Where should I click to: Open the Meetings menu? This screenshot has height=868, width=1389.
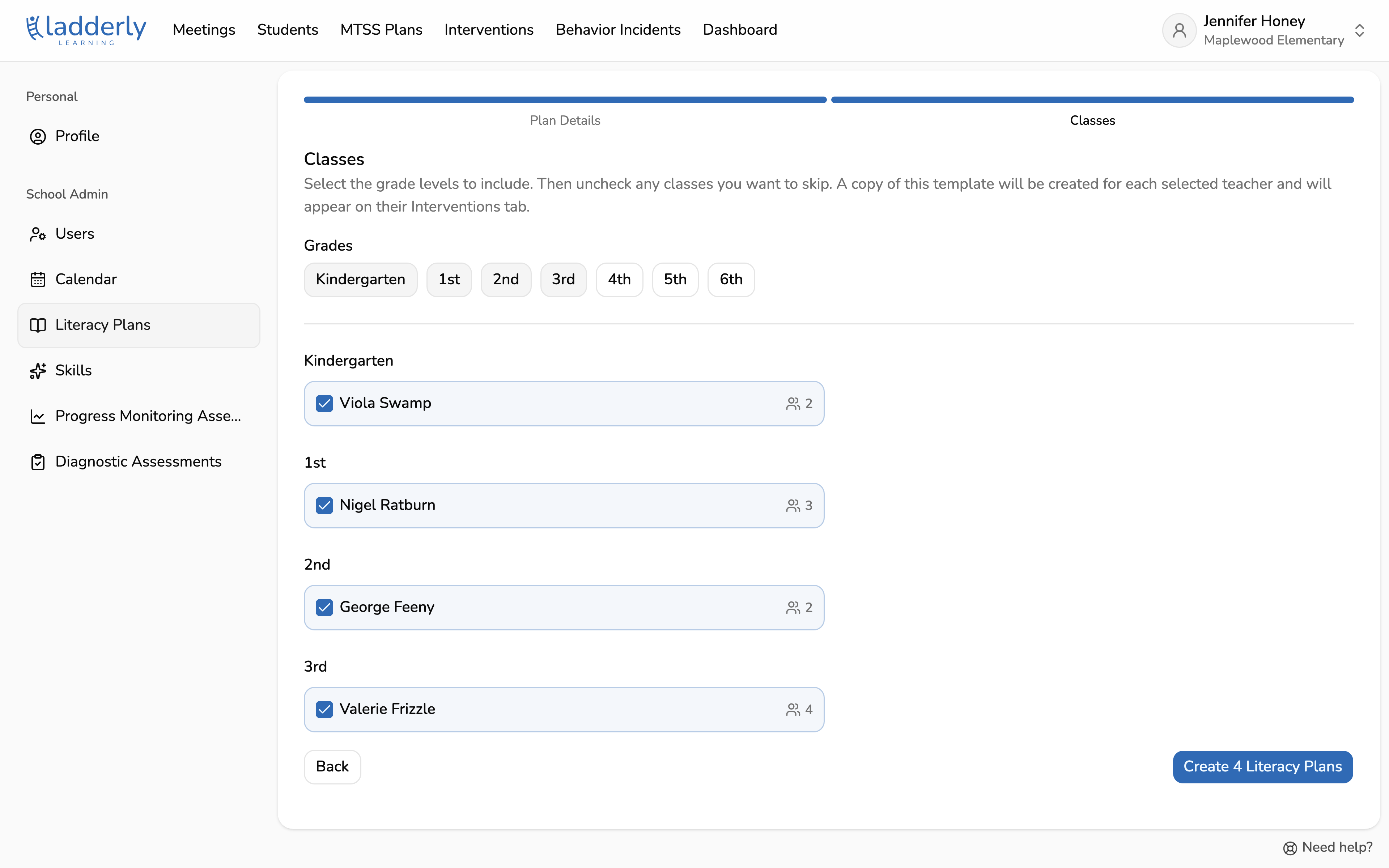pos(204,30)
